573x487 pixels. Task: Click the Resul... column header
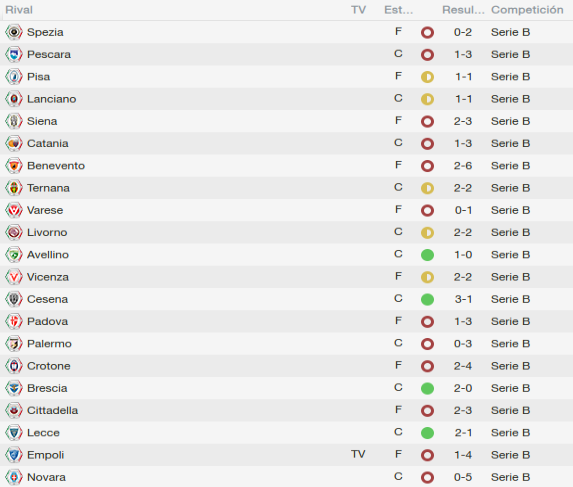(x=463, y=10)
